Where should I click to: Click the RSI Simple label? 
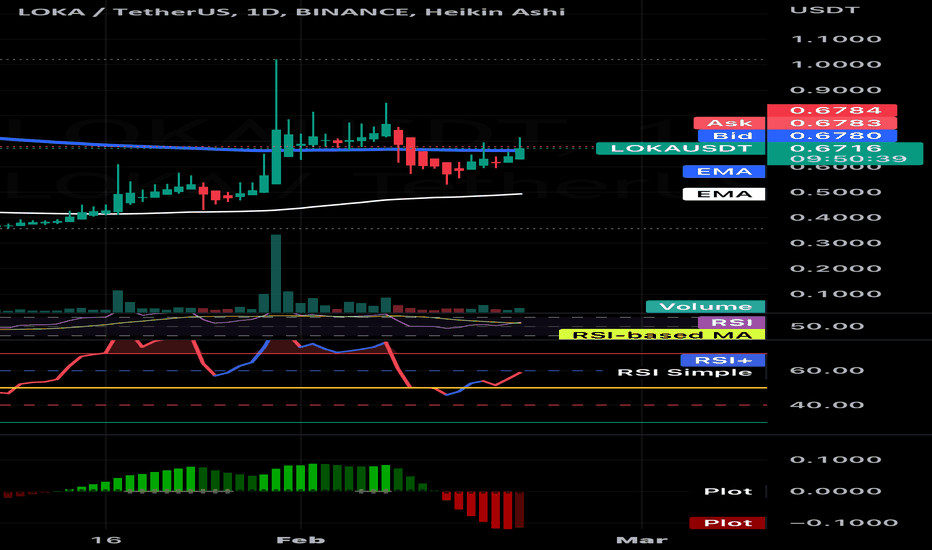(685, 373)
